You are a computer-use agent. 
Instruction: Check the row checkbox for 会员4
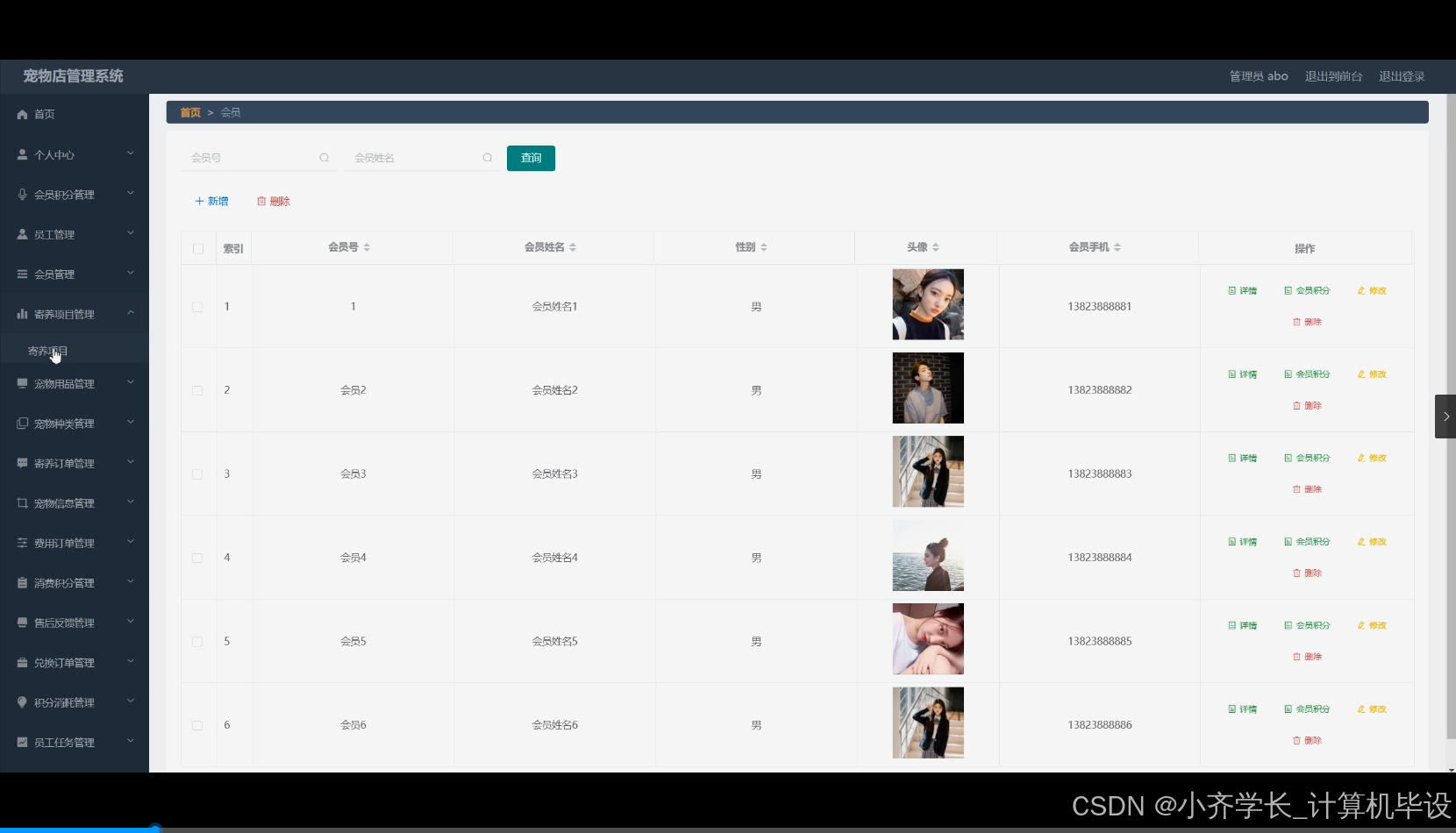pos(197,559)
